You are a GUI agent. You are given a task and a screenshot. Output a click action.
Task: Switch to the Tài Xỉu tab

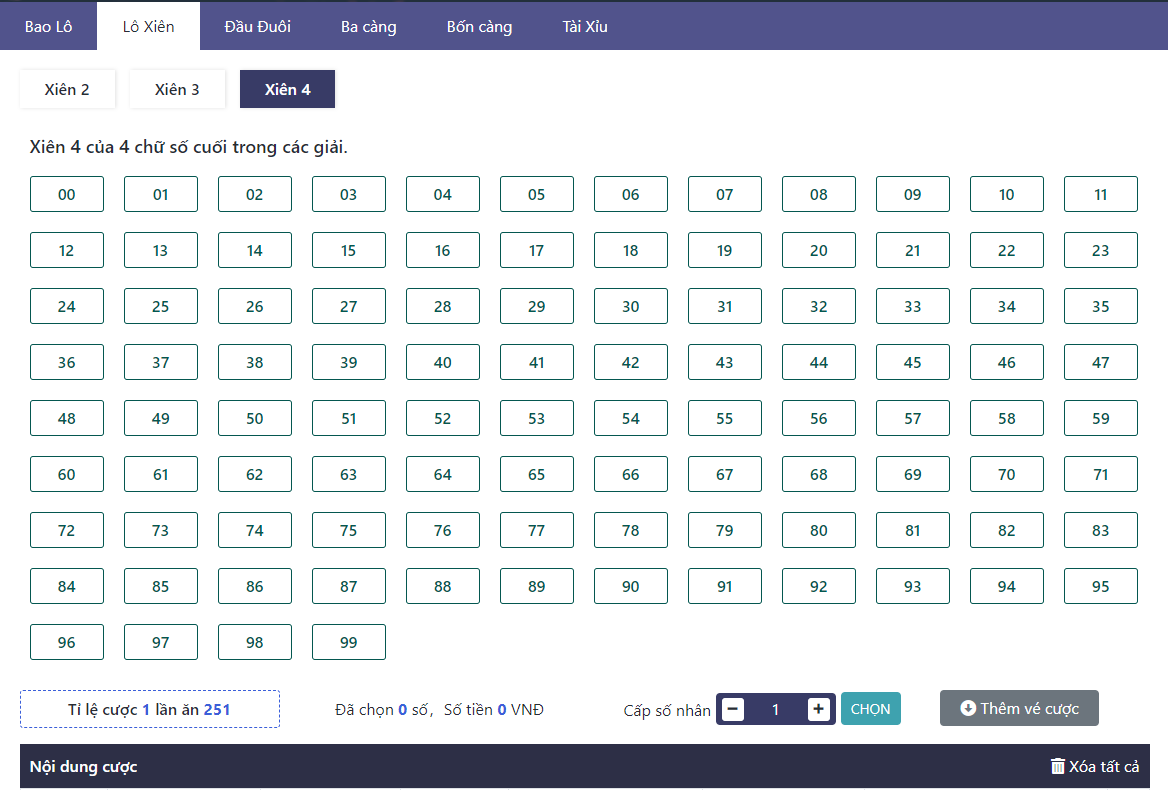coord(585,26)
